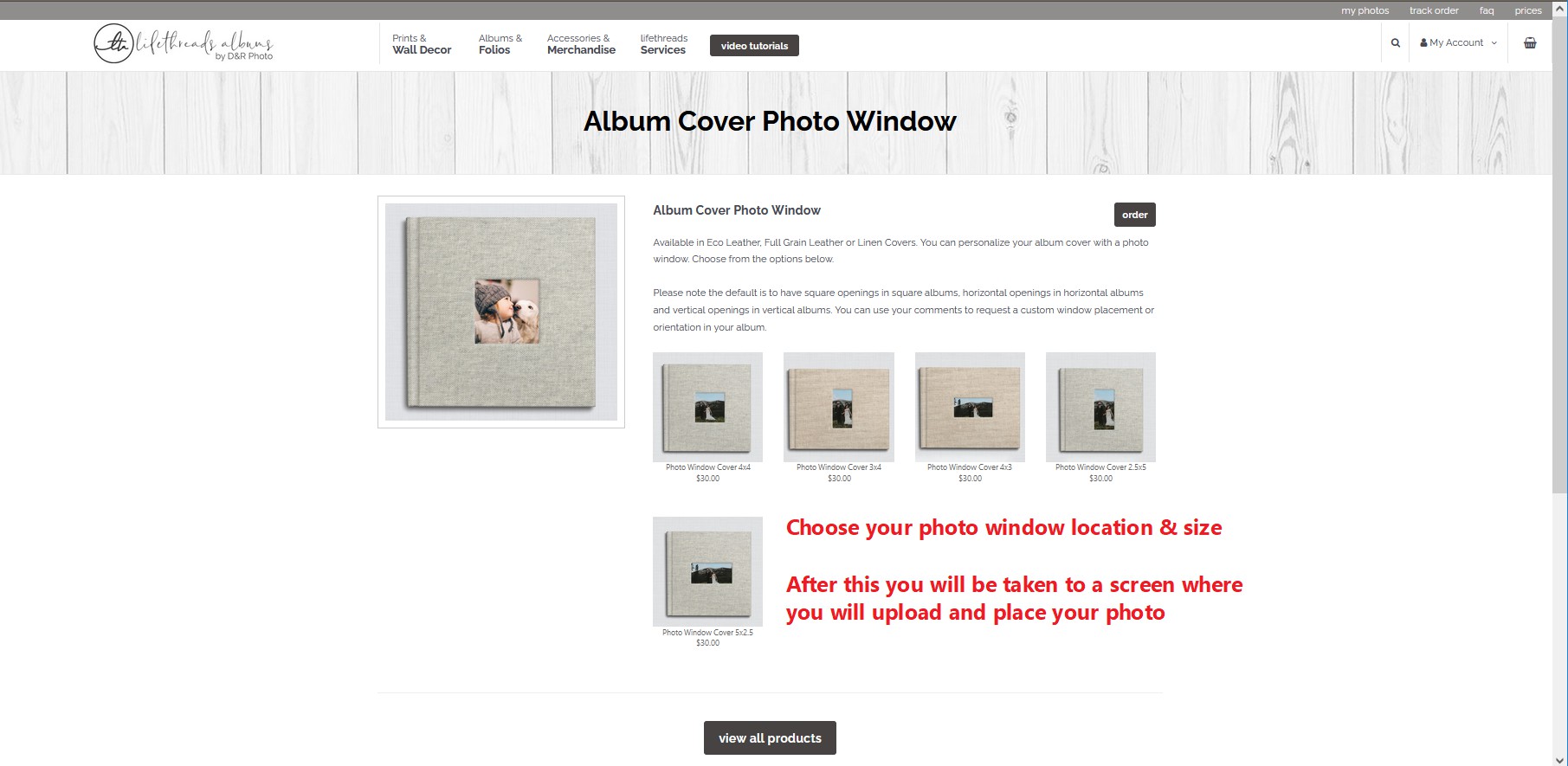
Task: Open the prices link
Action: tap(1528, 10)
